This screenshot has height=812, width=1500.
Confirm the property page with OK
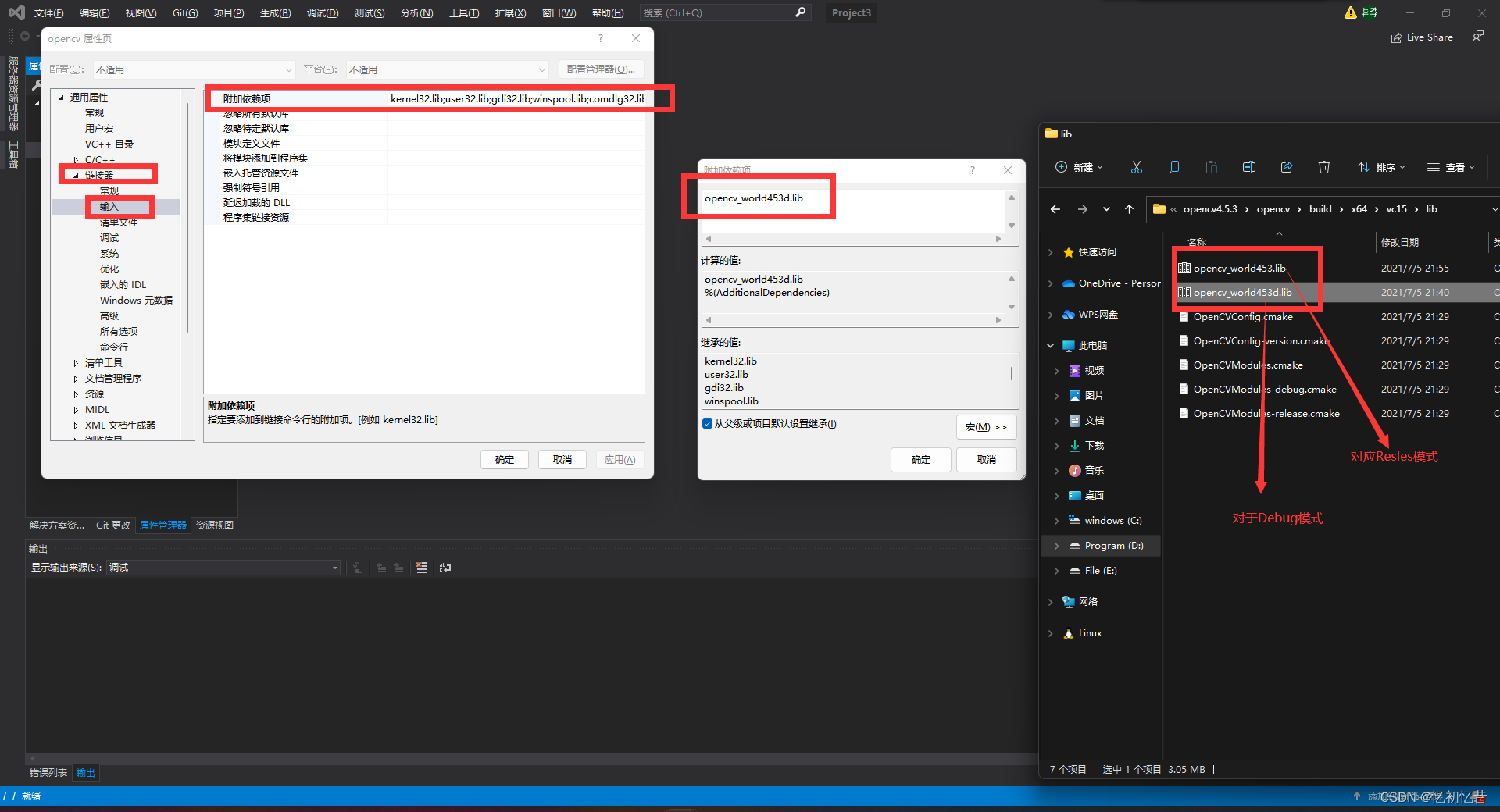tap(505, 460)
